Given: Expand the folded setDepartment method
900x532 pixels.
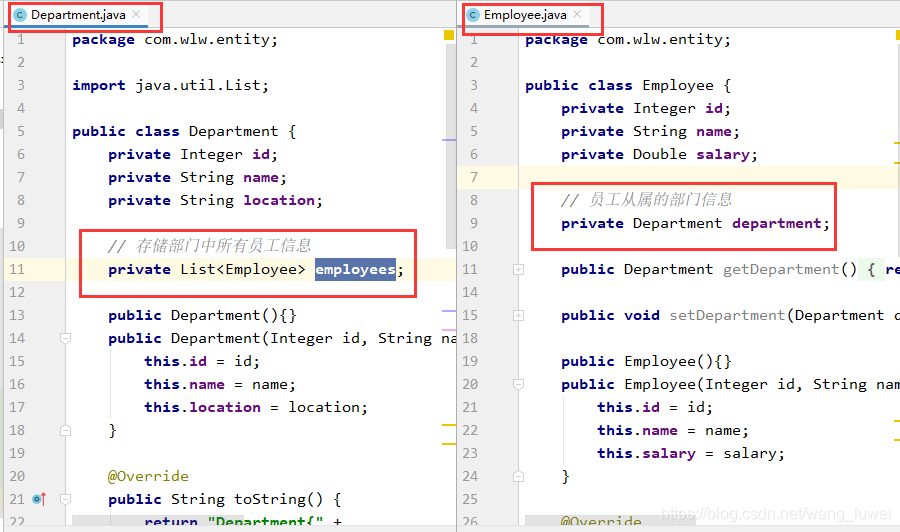Looking at the screenshot, I should click(x=518, y=316).
